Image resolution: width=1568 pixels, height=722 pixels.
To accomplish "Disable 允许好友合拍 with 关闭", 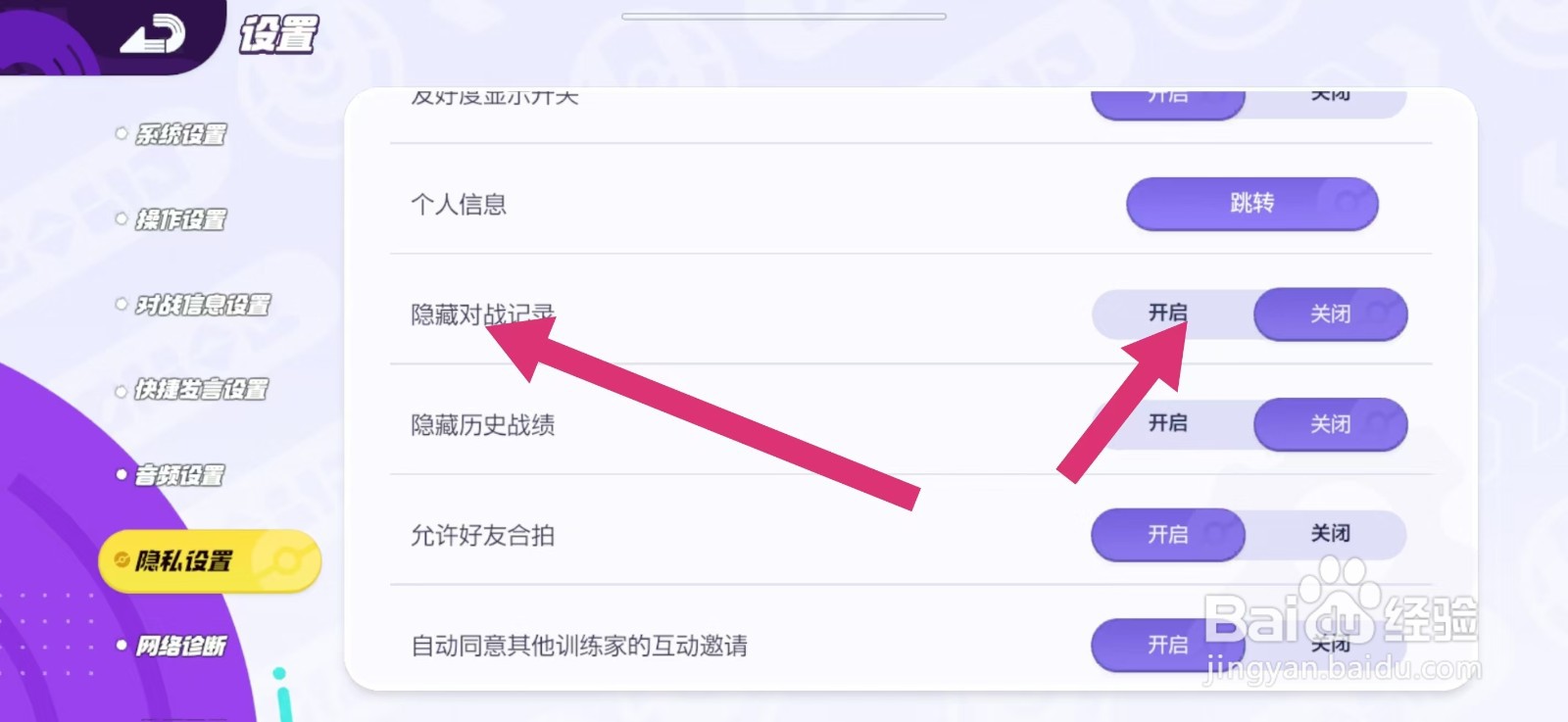I will click(1330, 534).
